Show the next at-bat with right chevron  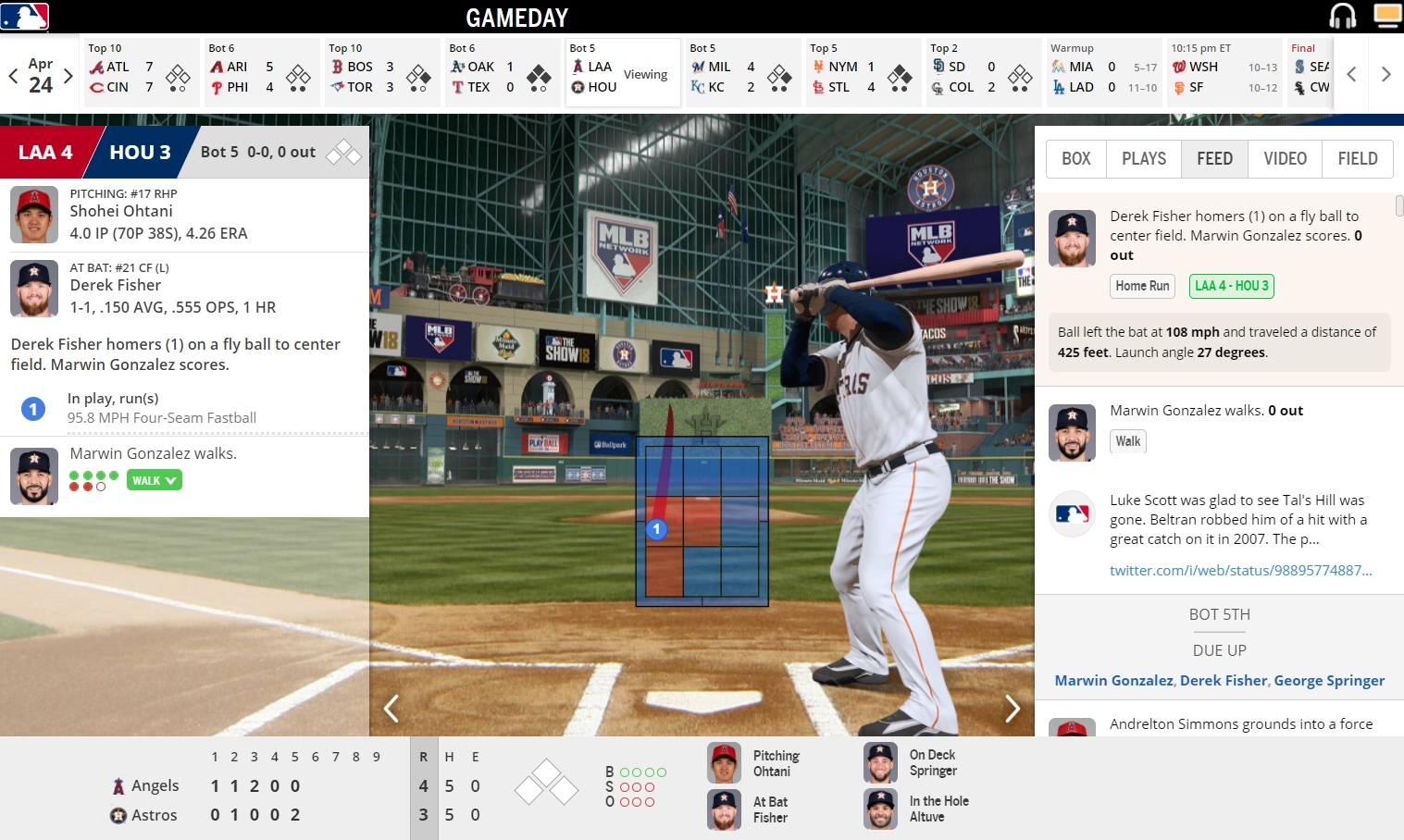1013,709
